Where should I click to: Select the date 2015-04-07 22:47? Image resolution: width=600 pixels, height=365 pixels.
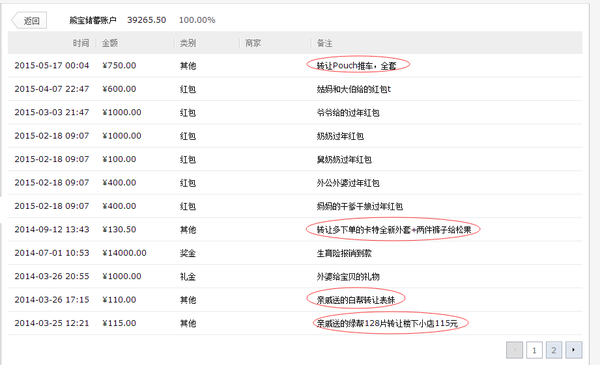[x=52, y=89]
